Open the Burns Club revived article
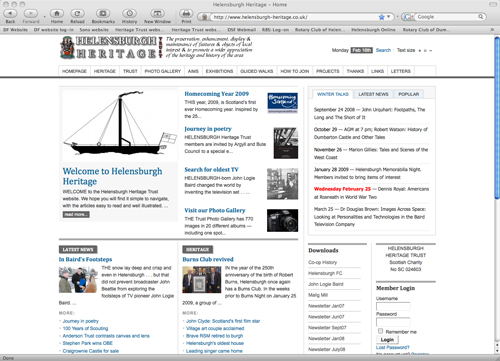This screenshot has height=361, width=500. click(x=208, y=259)
